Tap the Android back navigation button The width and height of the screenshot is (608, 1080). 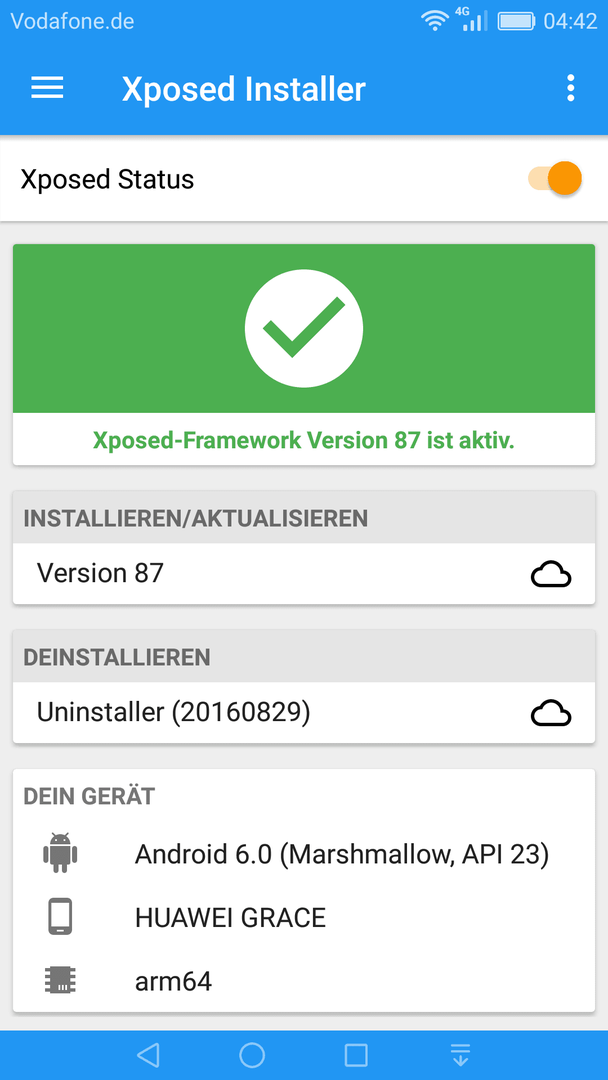click(x=148, y=1055)
